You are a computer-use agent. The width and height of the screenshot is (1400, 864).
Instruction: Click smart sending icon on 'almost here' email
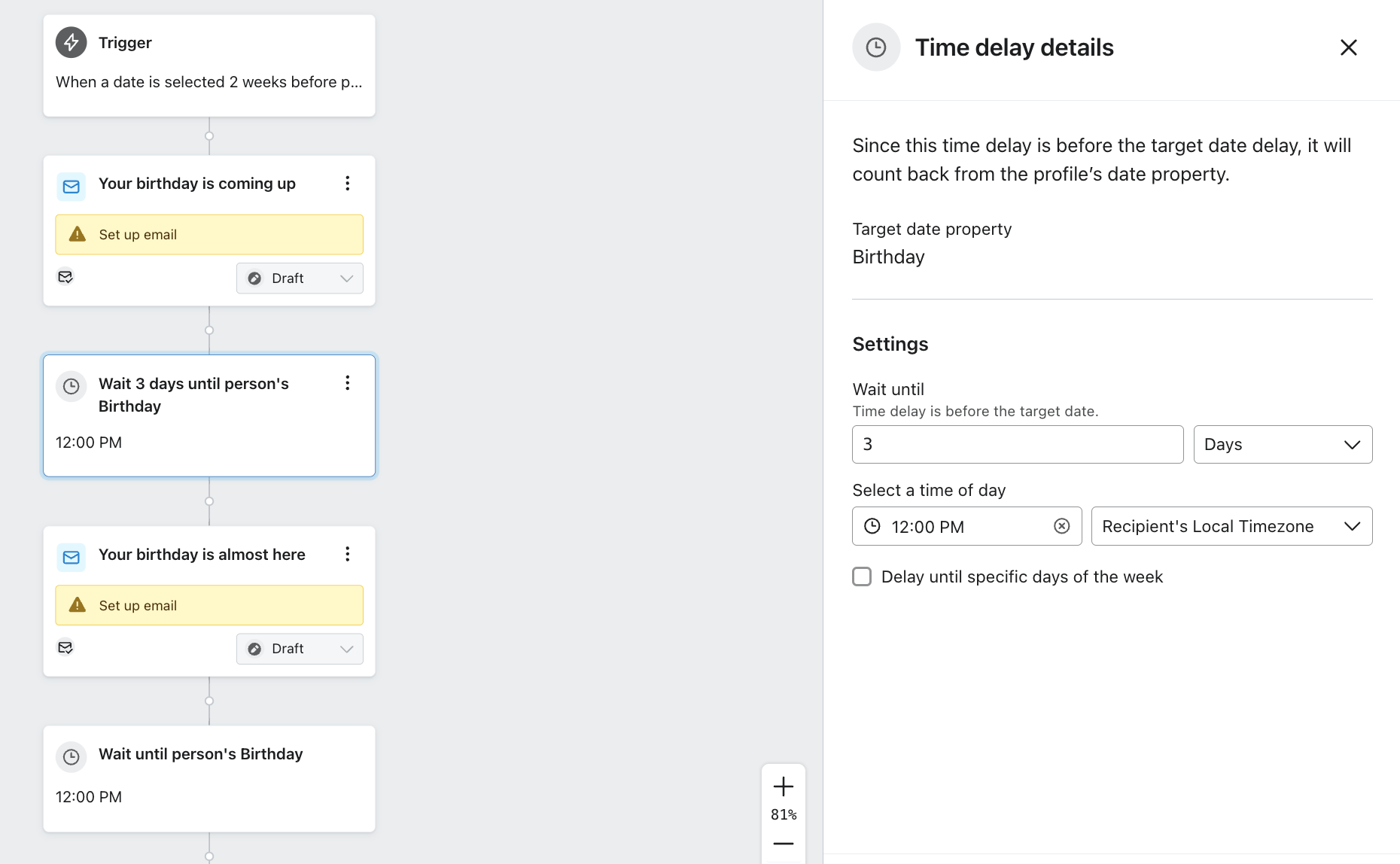point(65,647)
